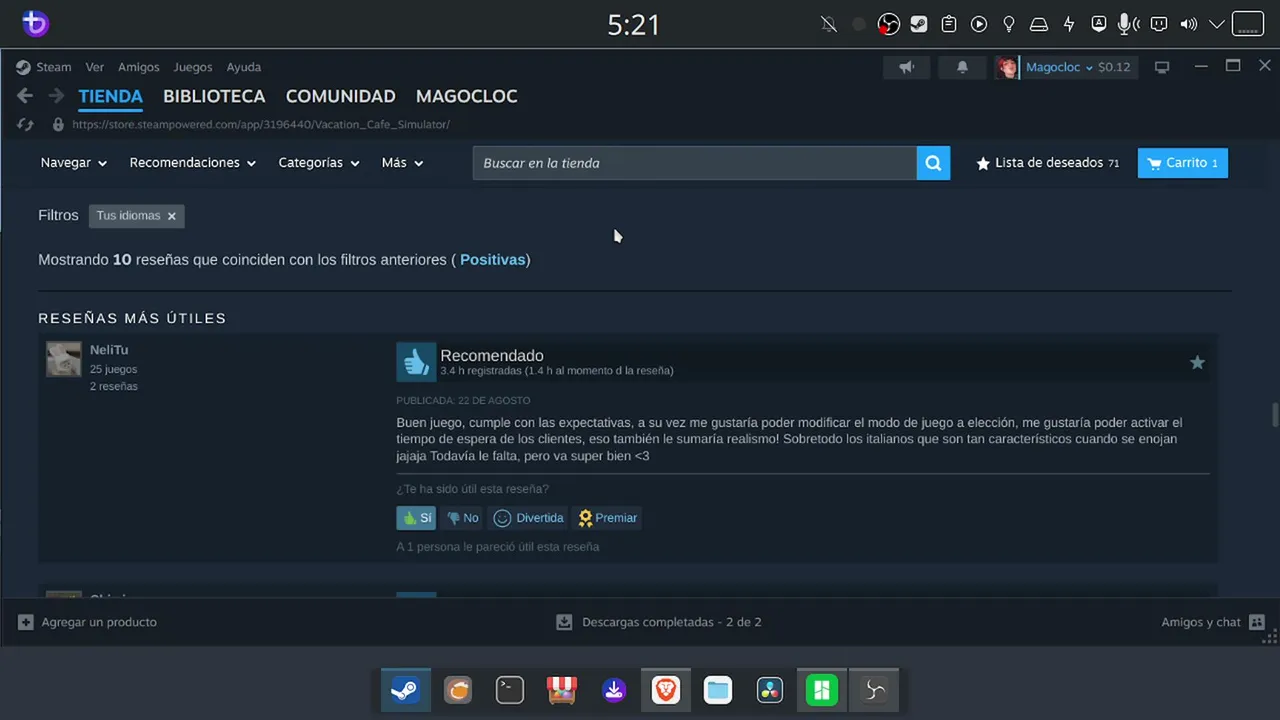Expand the Categorías menu
This screenshot has height=720, width=1280.
[319, 163]
